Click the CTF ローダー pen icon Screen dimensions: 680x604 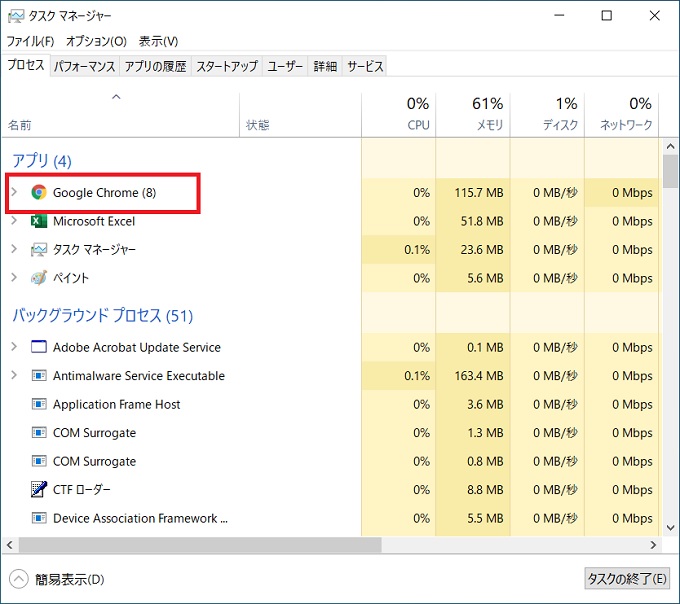point(39,489)
